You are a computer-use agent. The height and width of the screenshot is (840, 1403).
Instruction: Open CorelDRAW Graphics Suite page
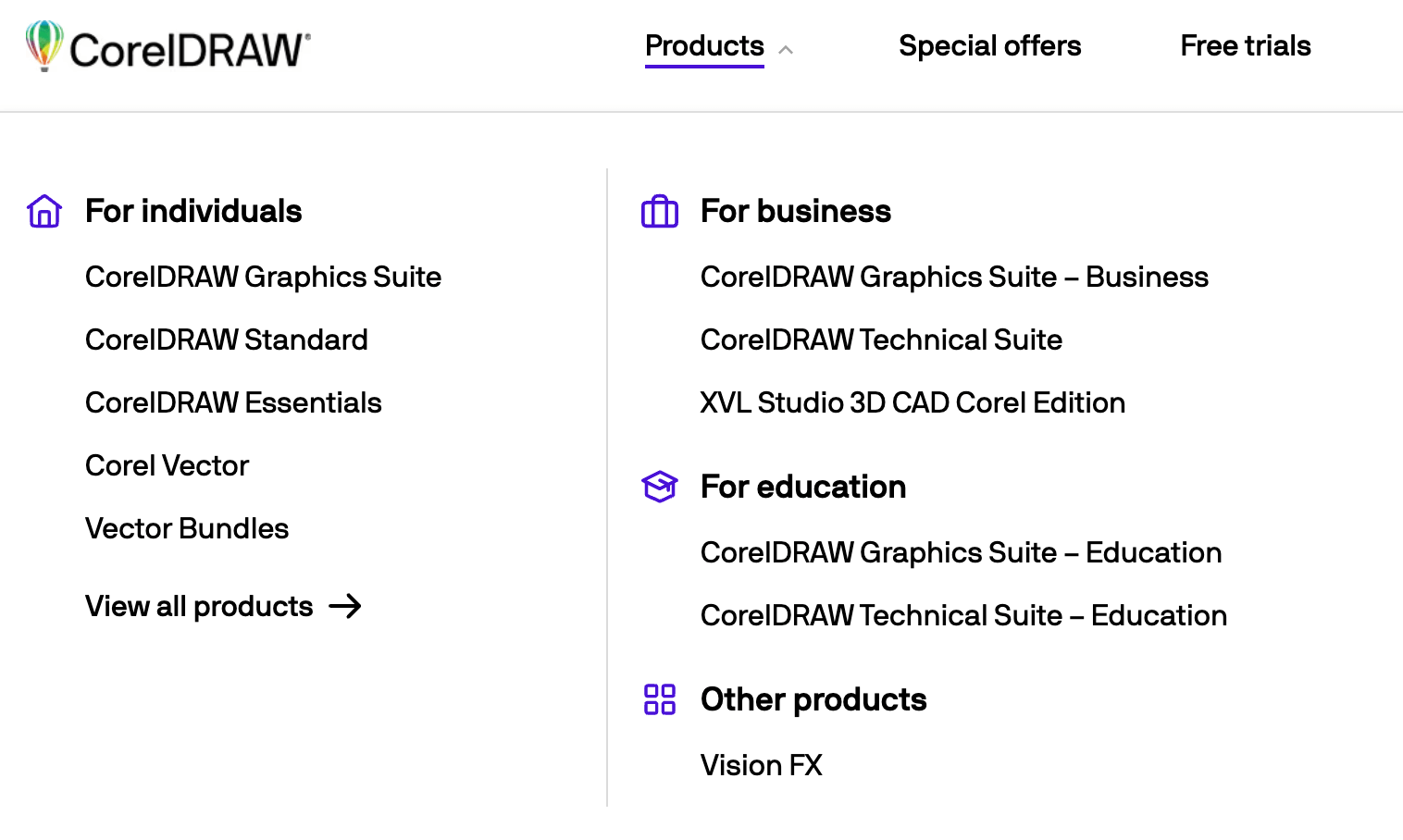[x=263, y=277]
